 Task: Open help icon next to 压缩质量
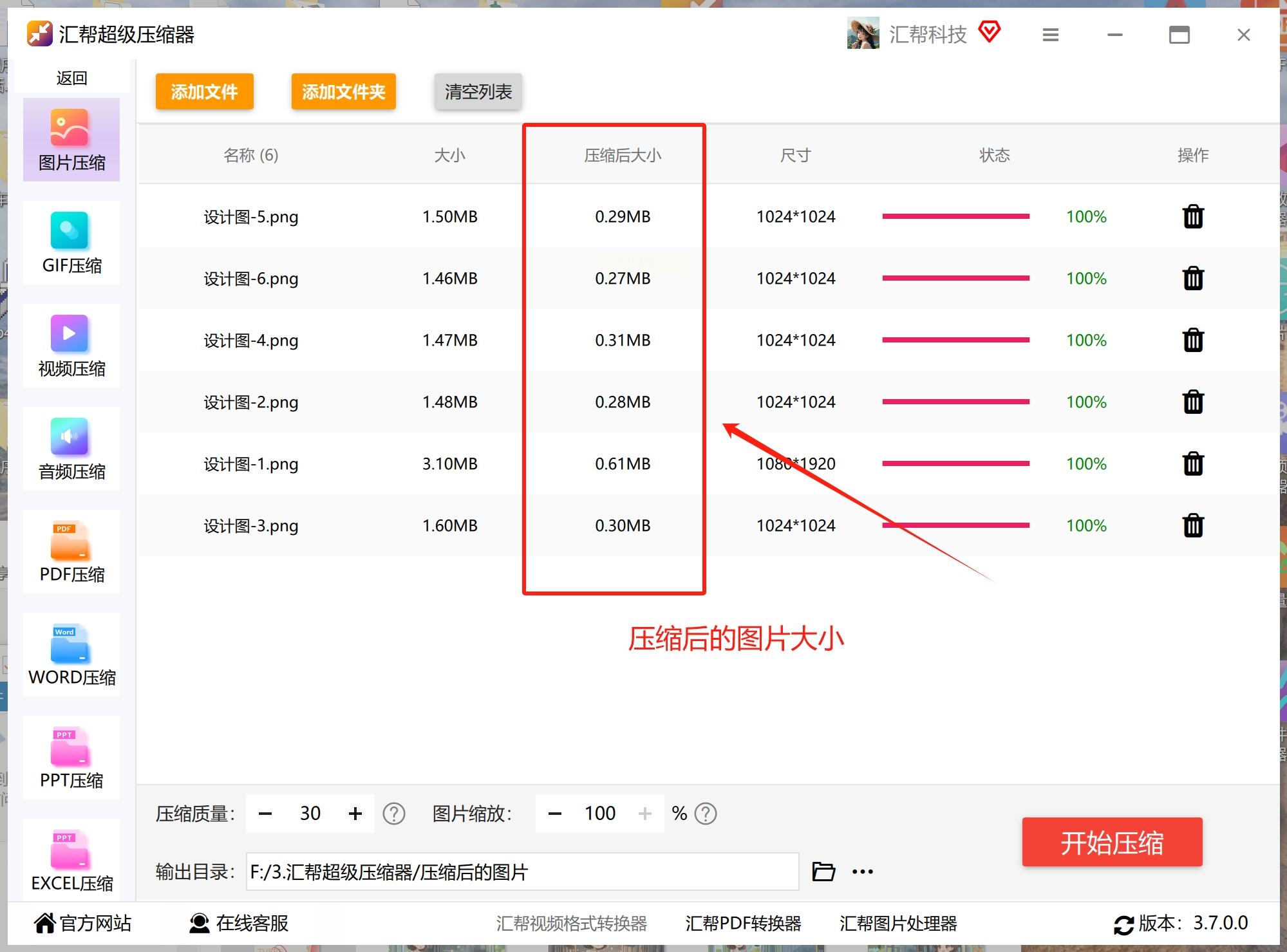coord(393,814)
